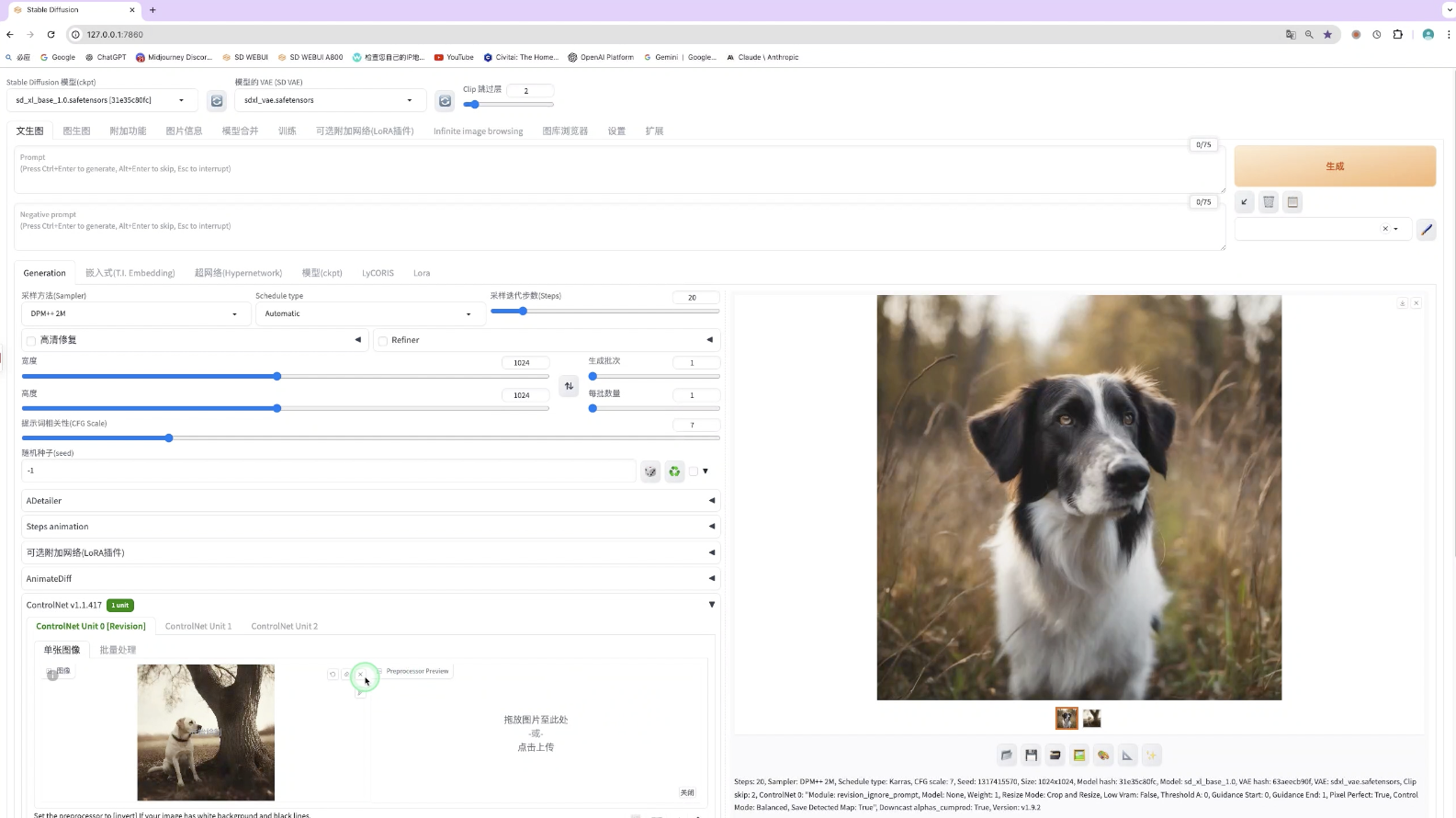The image size is (1456, 818).
Task: Randomize the seed with the dice icon
Action: 650,471
